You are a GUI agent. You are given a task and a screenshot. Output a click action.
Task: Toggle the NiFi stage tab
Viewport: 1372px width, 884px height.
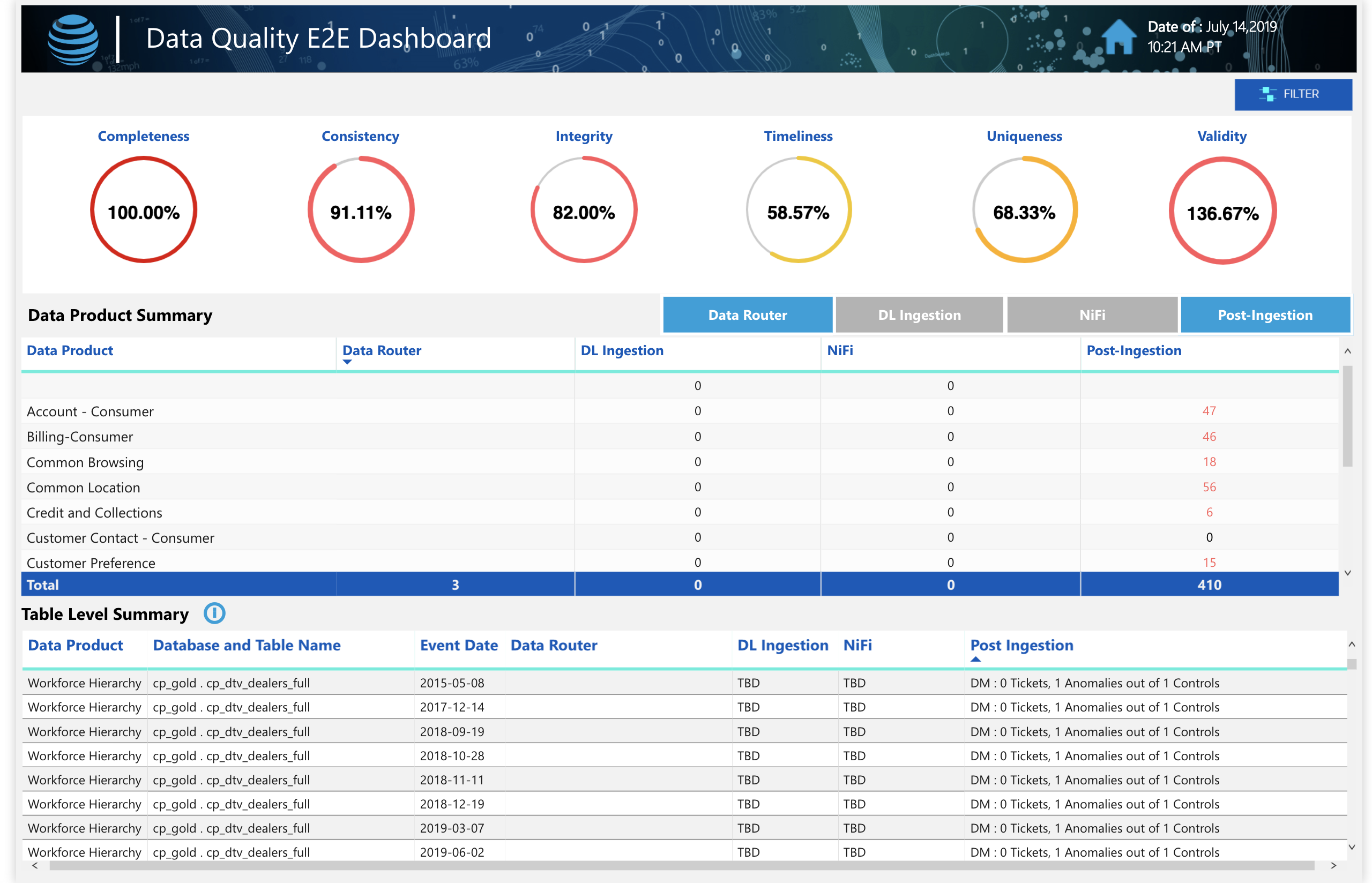[x=1091, y=314]
